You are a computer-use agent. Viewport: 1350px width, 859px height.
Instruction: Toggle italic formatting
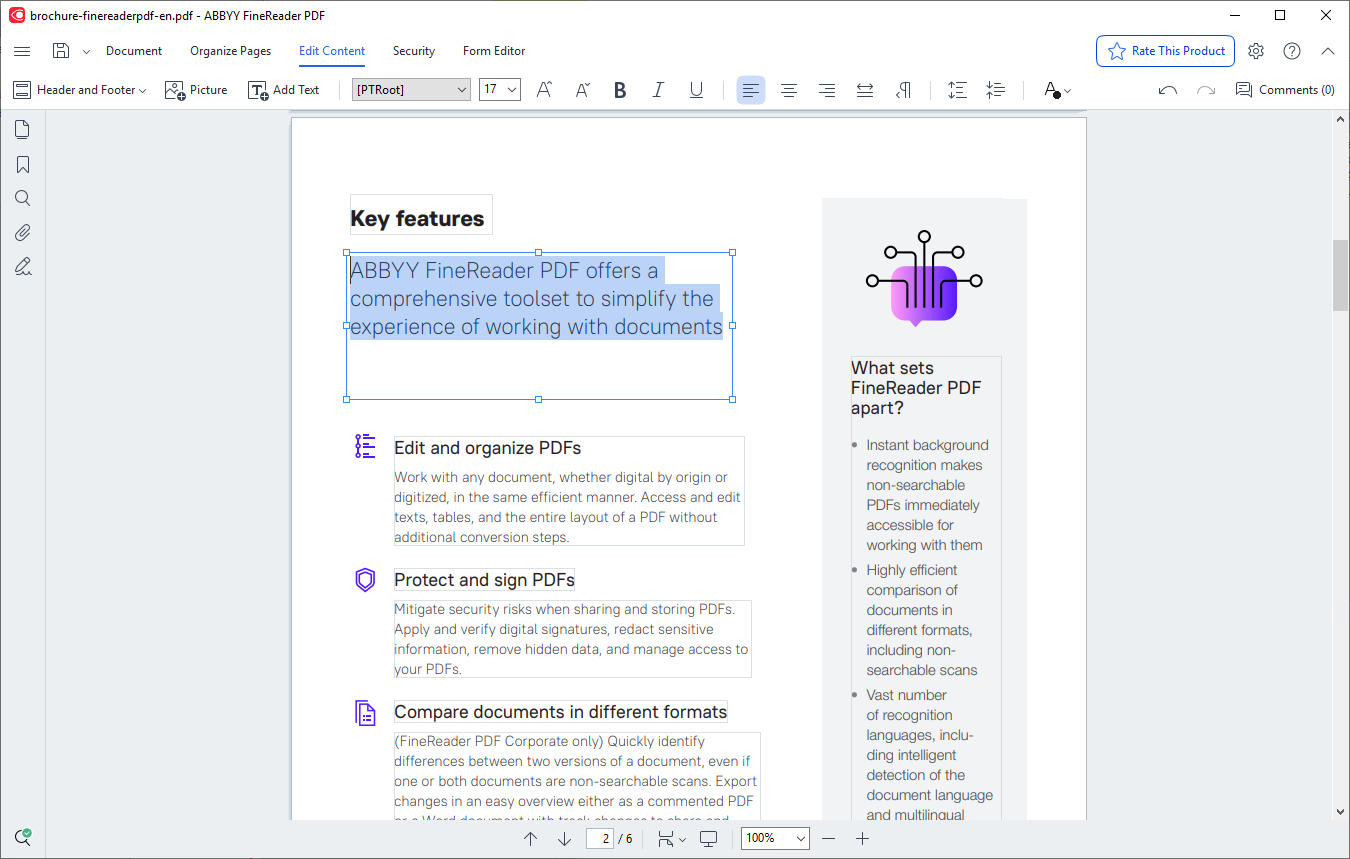(658, 90)
